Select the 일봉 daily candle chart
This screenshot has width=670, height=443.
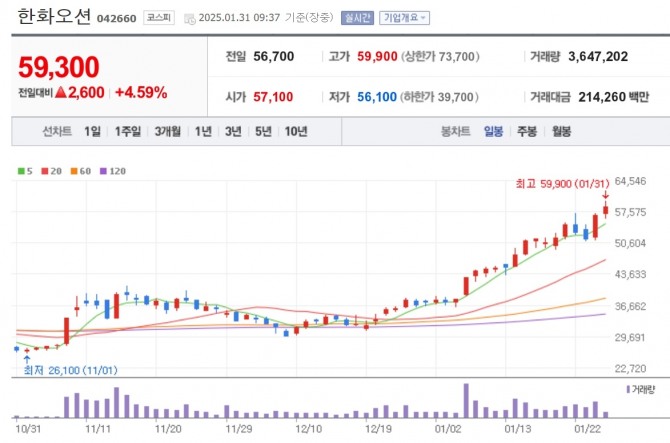coord(493,132)
